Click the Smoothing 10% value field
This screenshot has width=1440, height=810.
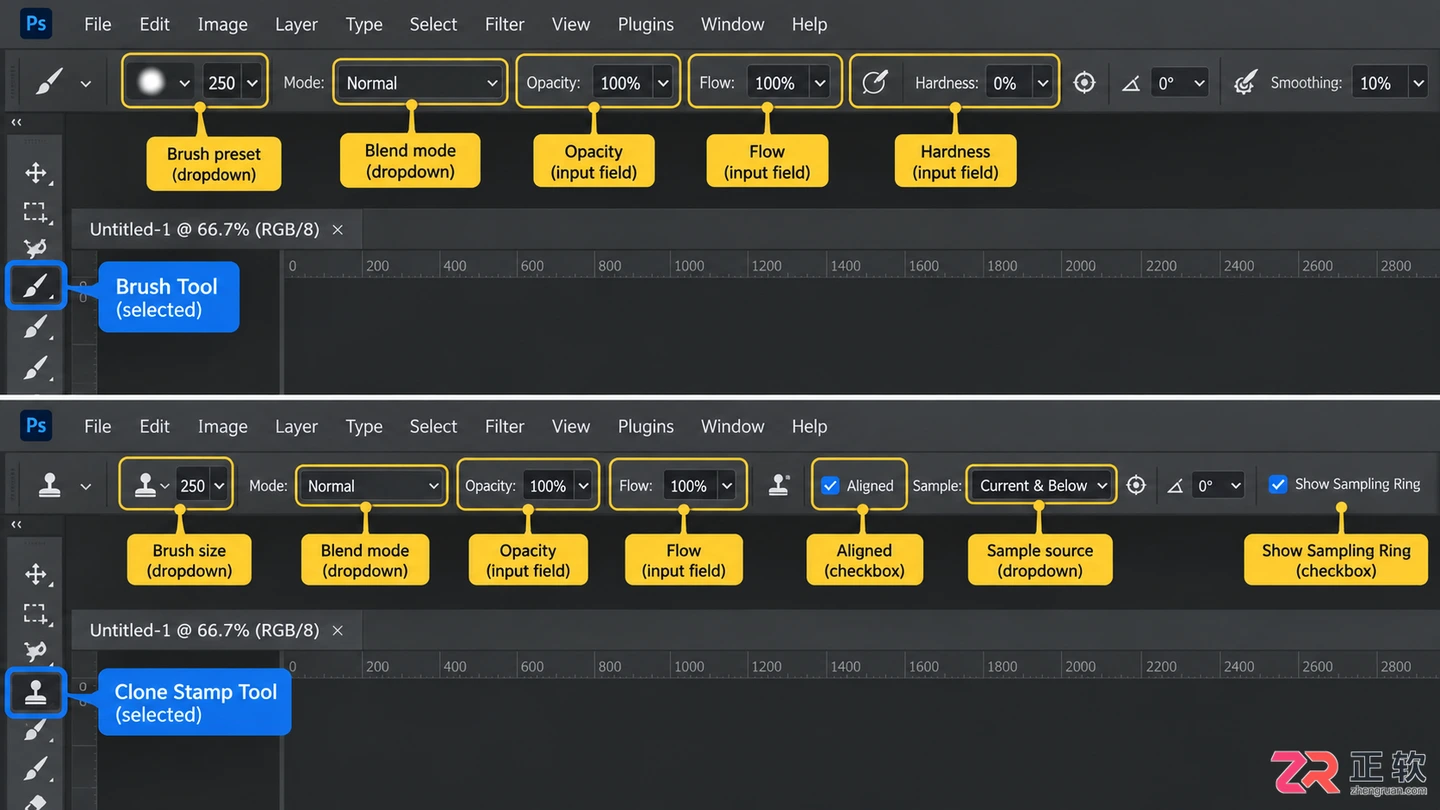coord(1379,83)
